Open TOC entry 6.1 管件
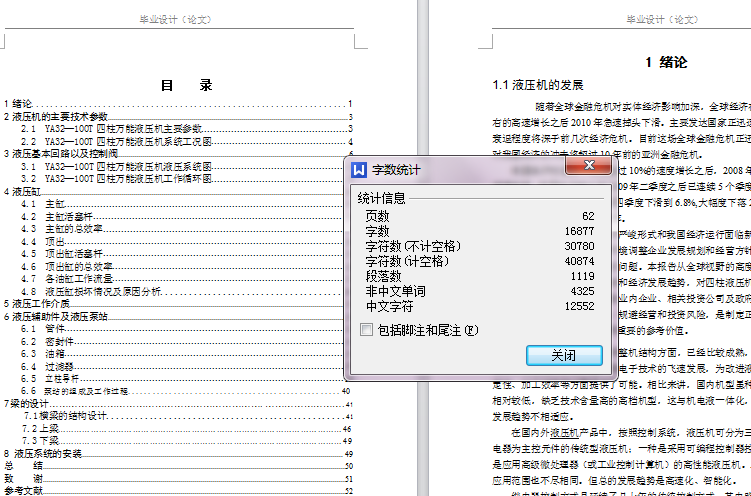The width and height of the screenshot is (751, 496). (x=182, y=329)
